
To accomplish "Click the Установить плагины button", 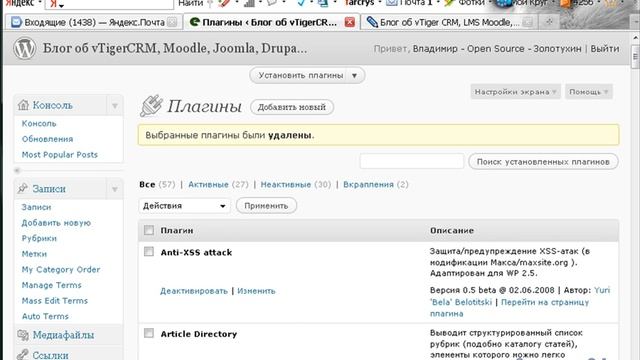I will [301, 76].
